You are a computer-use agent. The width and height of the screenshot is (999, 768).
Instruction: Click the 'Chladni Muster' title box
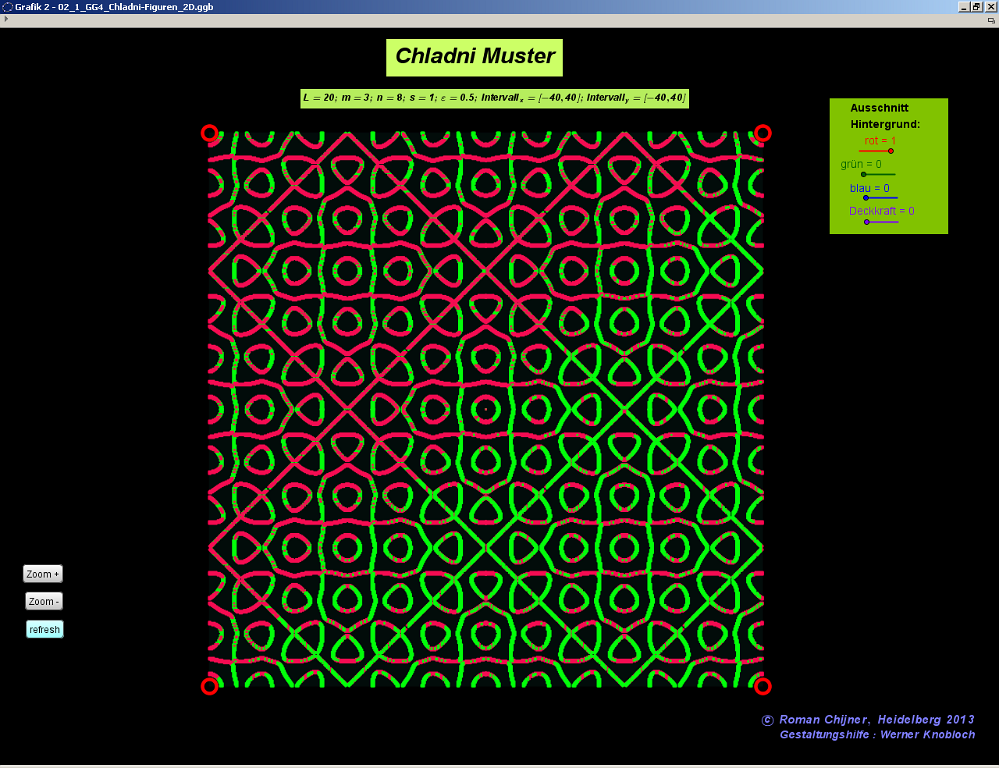[x=474, y=57]
